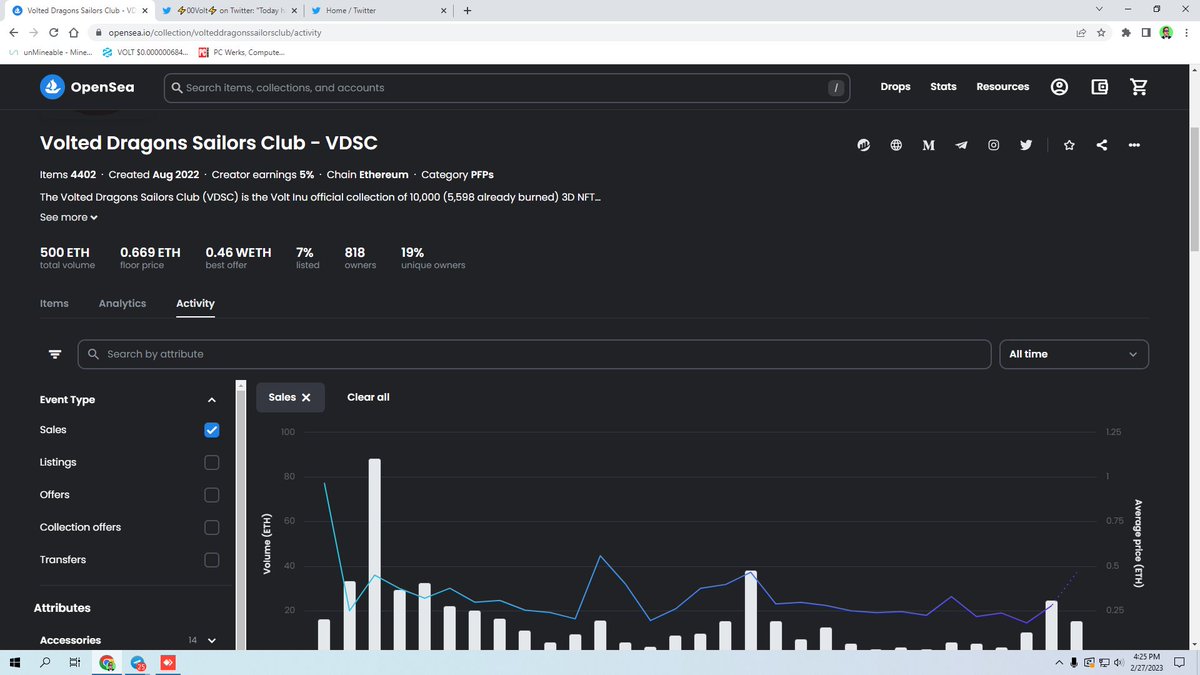1200x675 pixels.
Task: Click the Search items, collections, and accounts box
Action: coord(507,88)
